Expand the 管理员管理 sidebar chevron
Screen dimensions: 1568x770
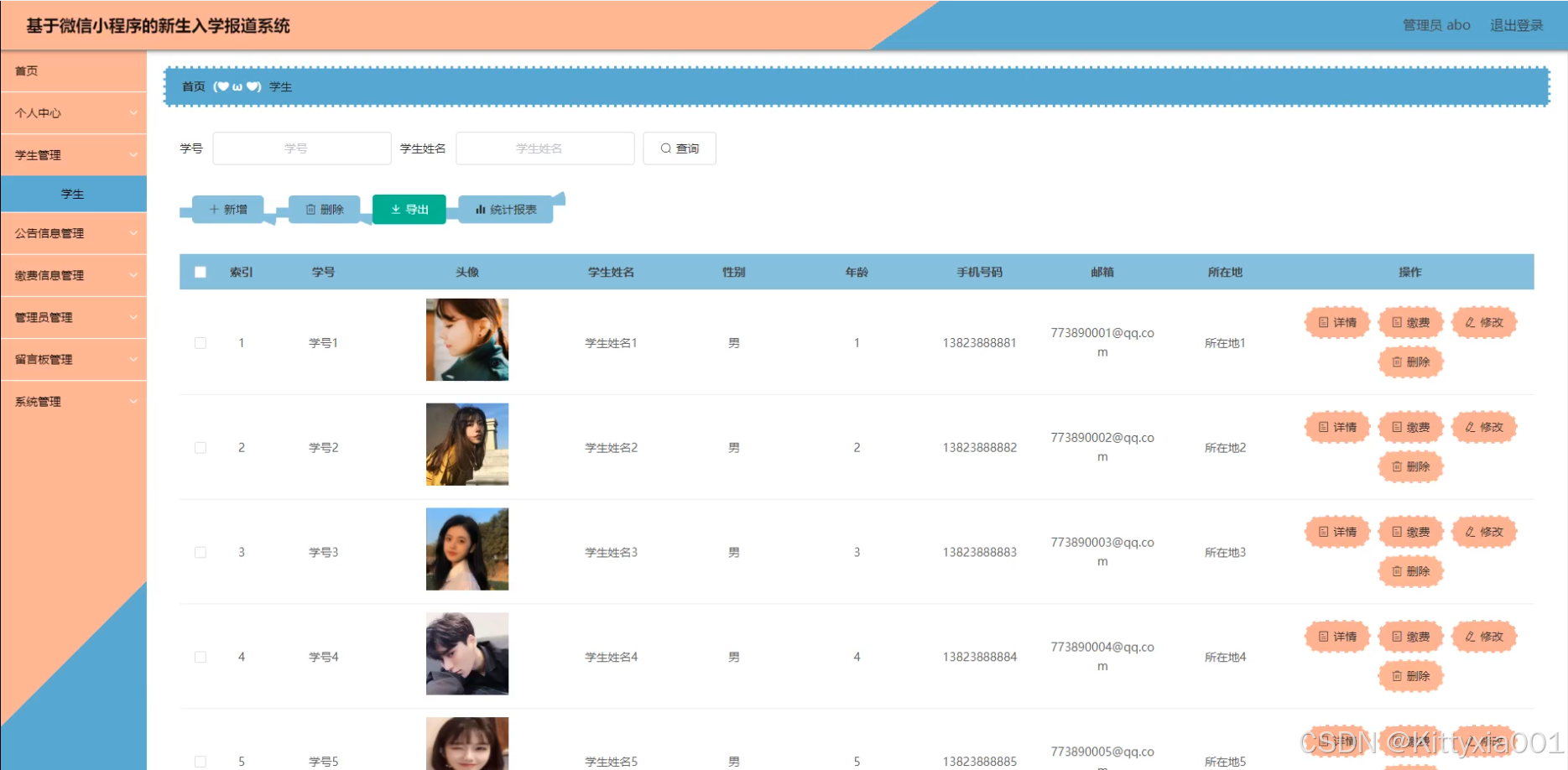point(133,317)
